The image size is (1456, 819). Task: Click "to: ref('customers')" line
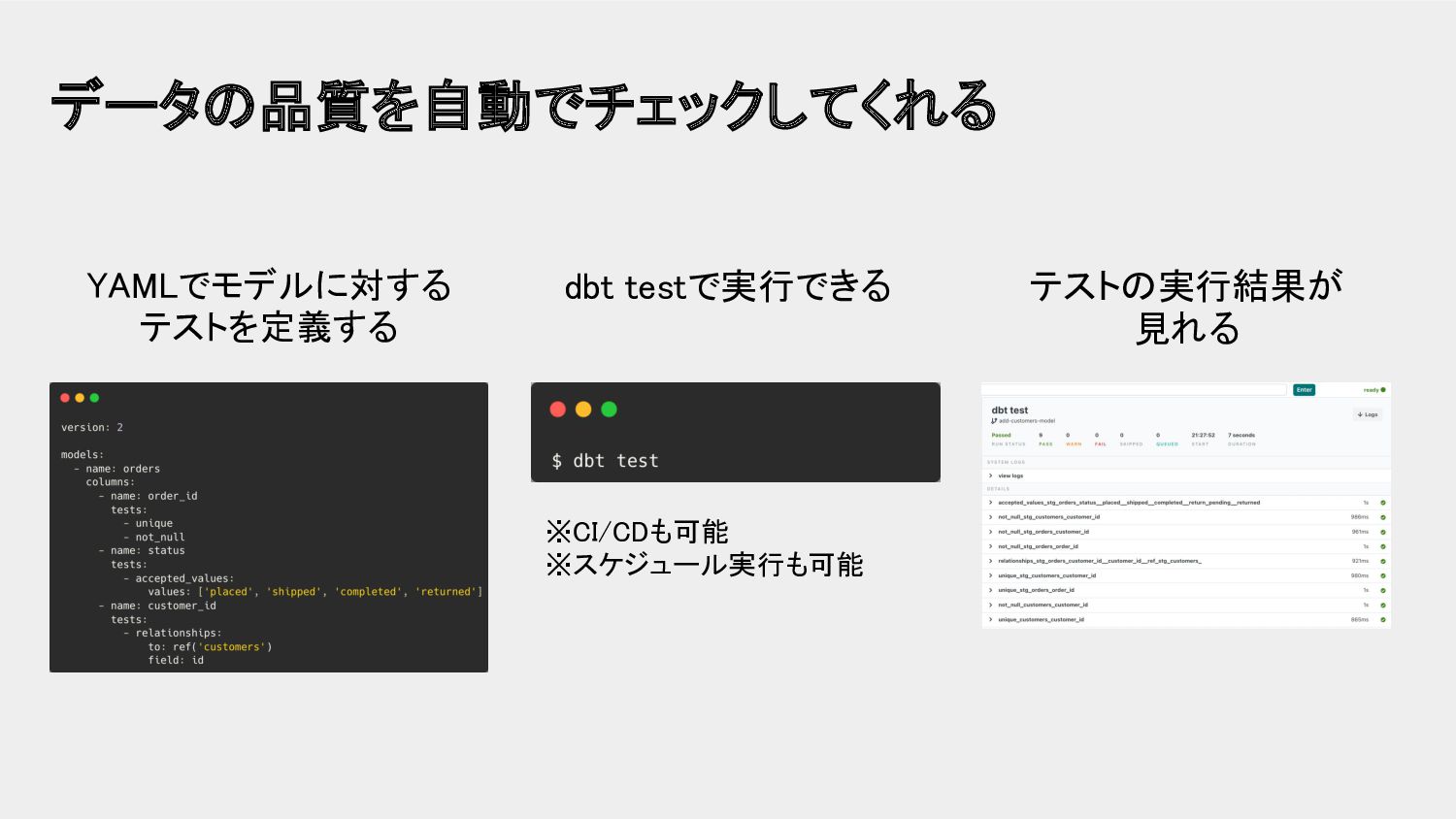pyautogui.click(x=210, y=647)
